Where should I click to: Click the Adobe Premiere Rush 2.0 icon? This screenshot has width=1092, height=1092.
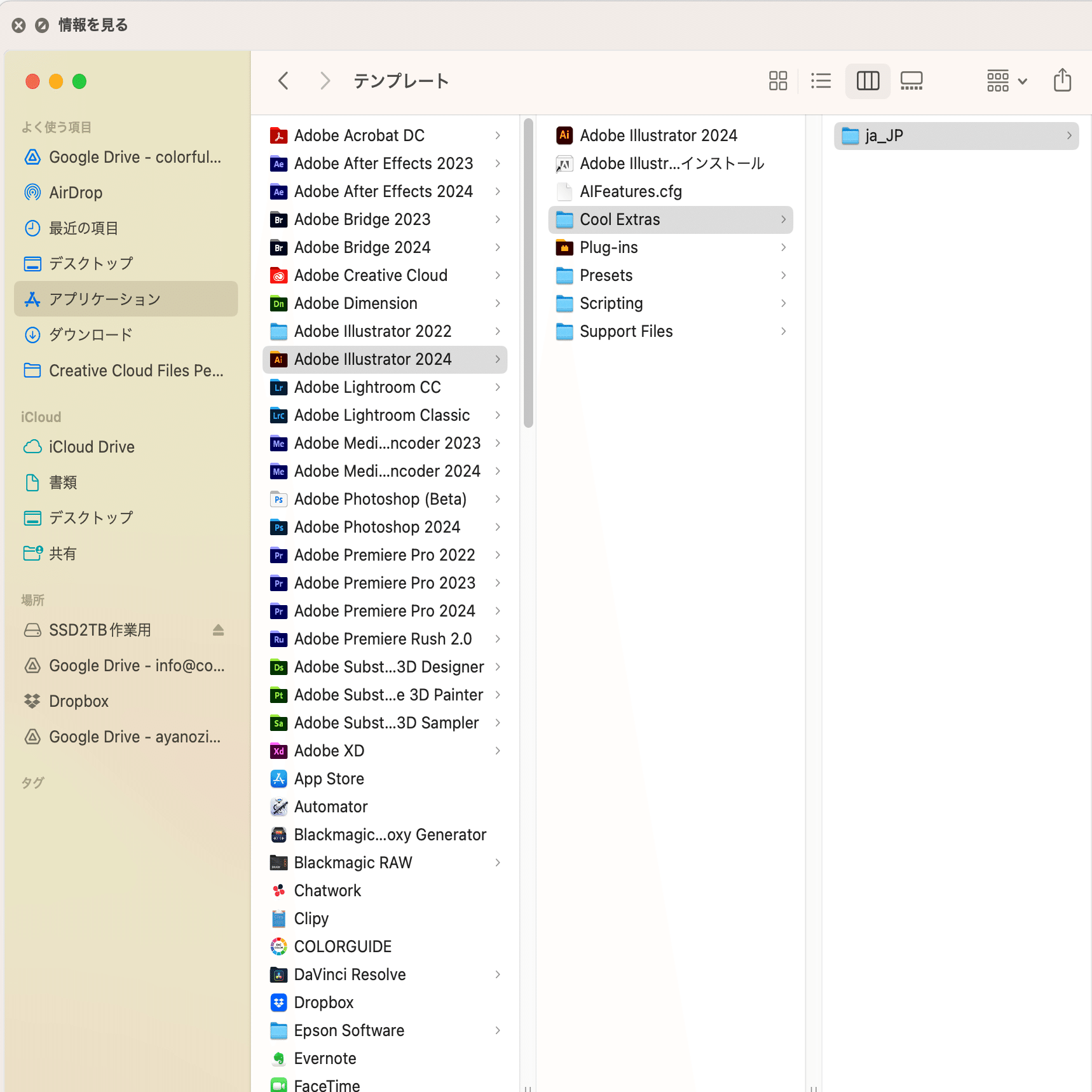(x=278, y=639)
